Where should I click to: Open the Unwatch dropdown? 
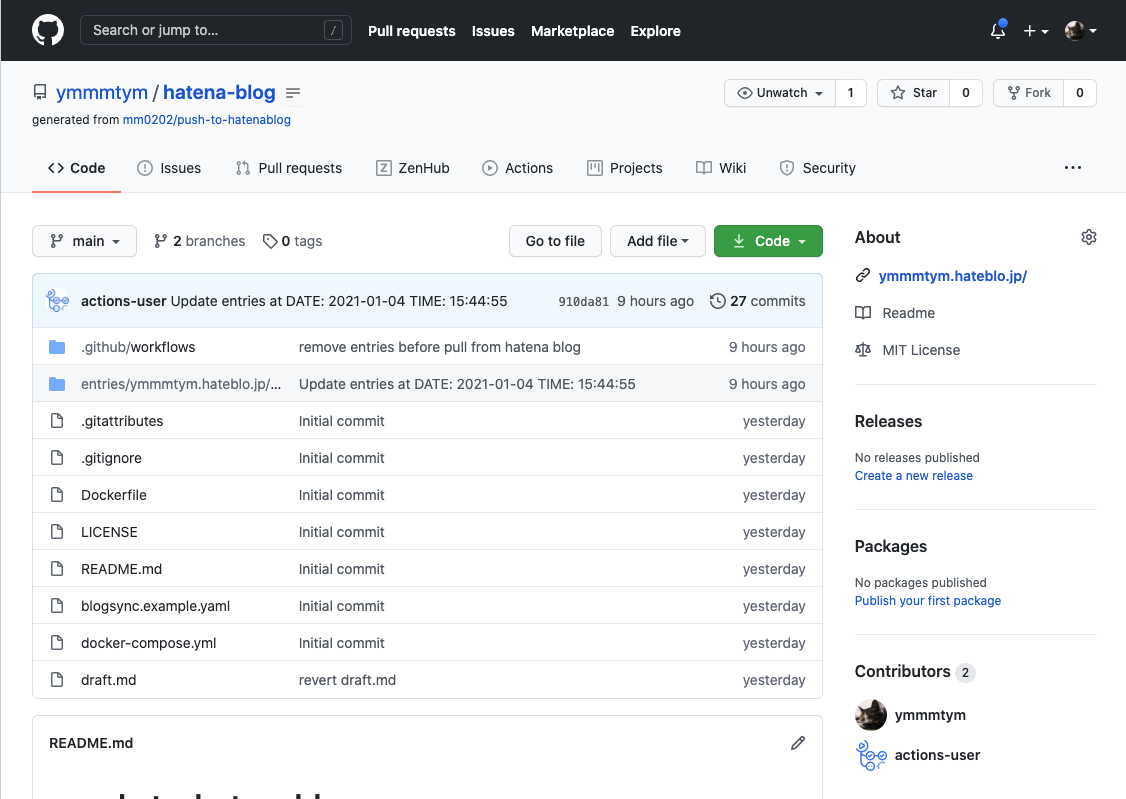click(780, 93)
